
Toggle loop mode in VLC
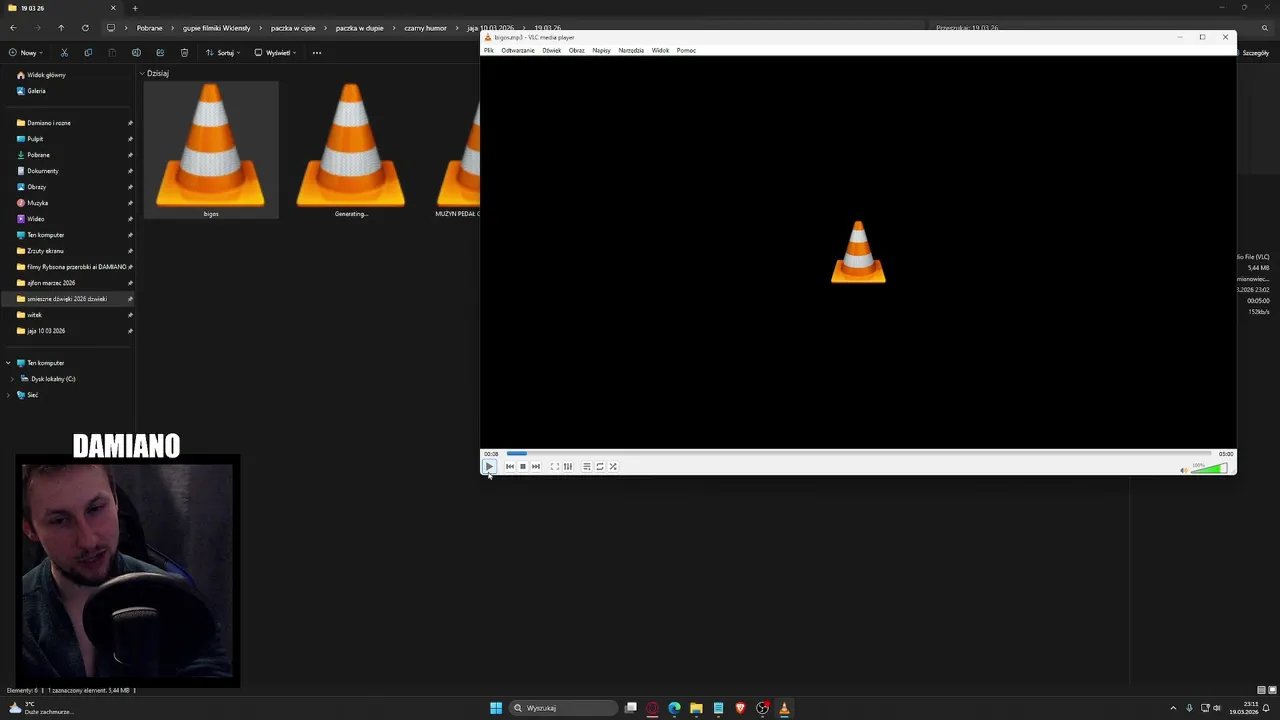point(600,466)
